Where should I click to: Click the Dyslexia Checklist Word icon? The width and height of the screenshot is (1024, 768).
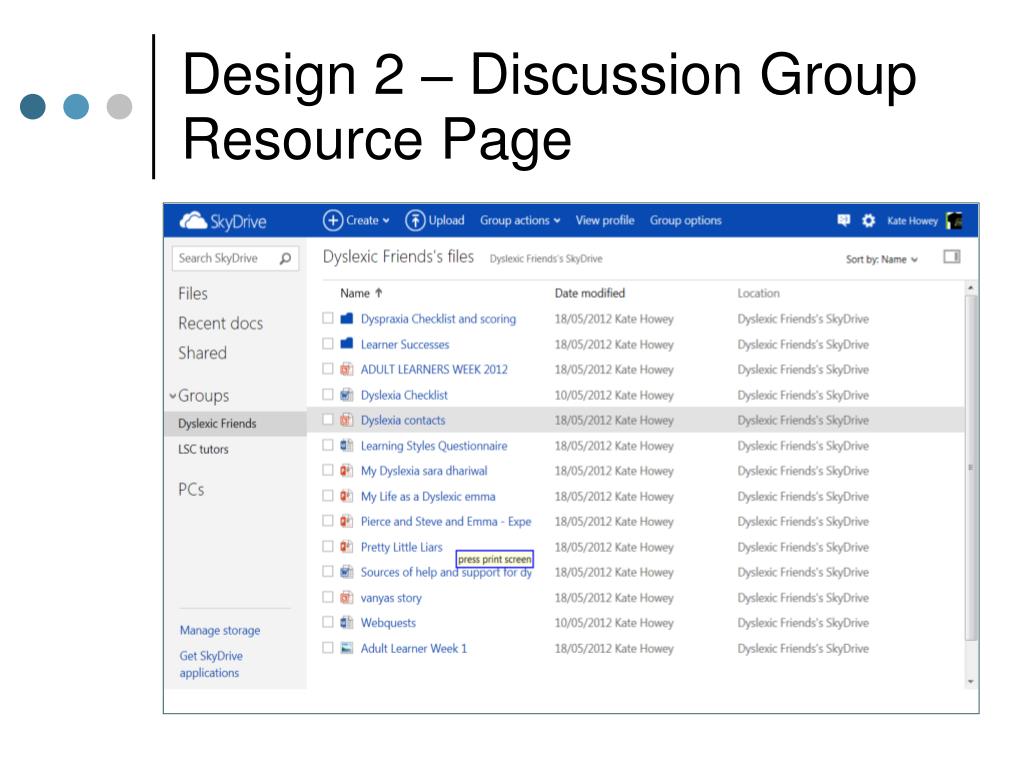(347, 394)
